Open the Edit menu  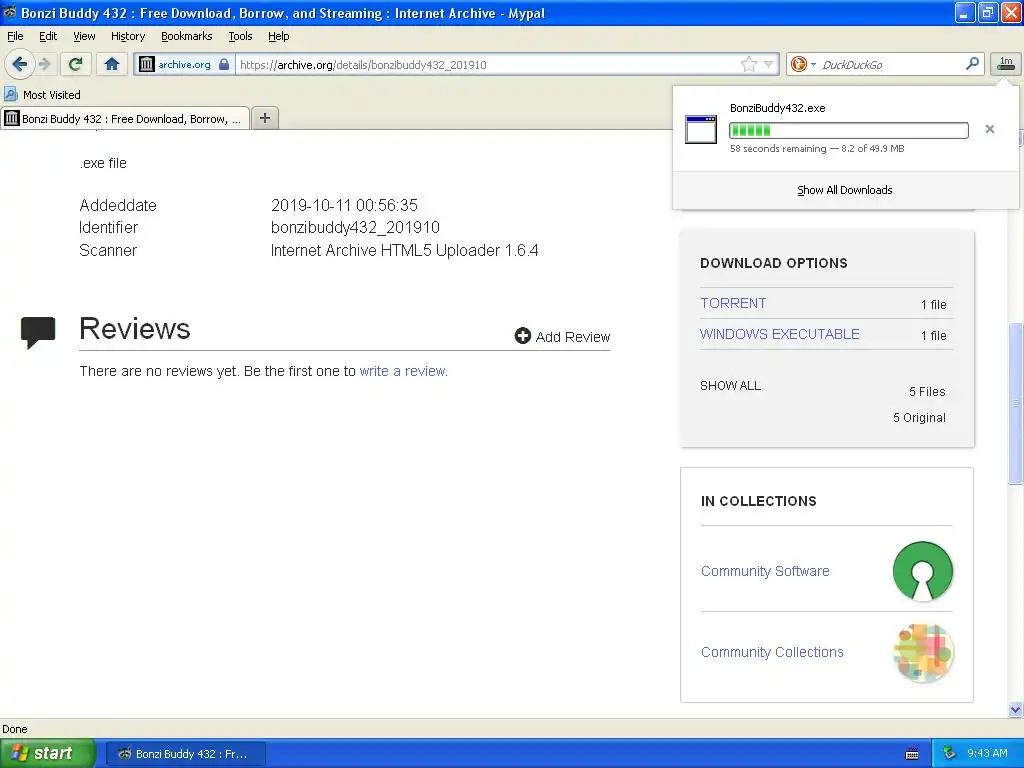tap(48, 36)
